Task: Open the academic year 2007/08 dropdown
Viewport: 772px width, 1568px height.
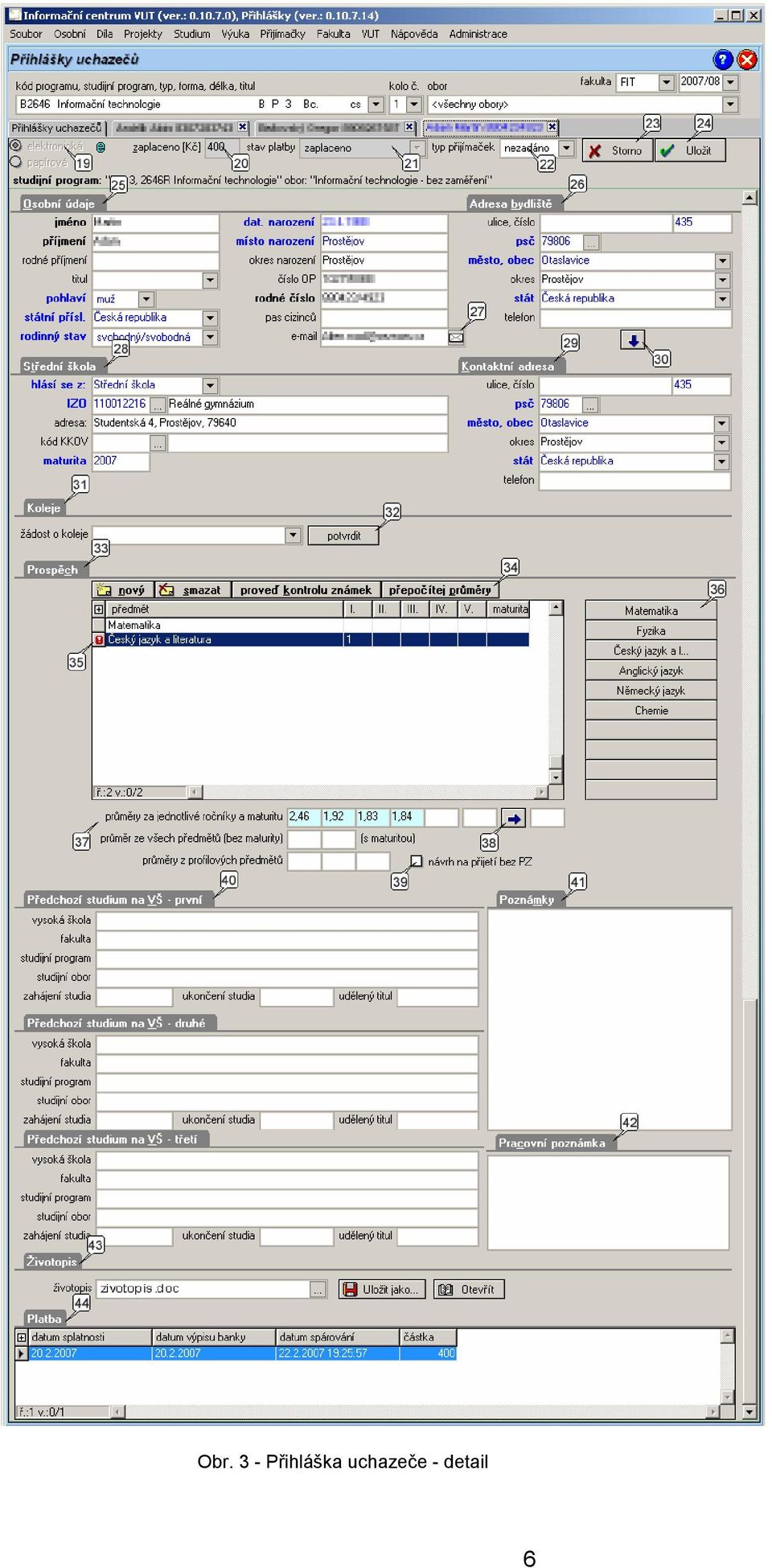Action: [730, 82]
